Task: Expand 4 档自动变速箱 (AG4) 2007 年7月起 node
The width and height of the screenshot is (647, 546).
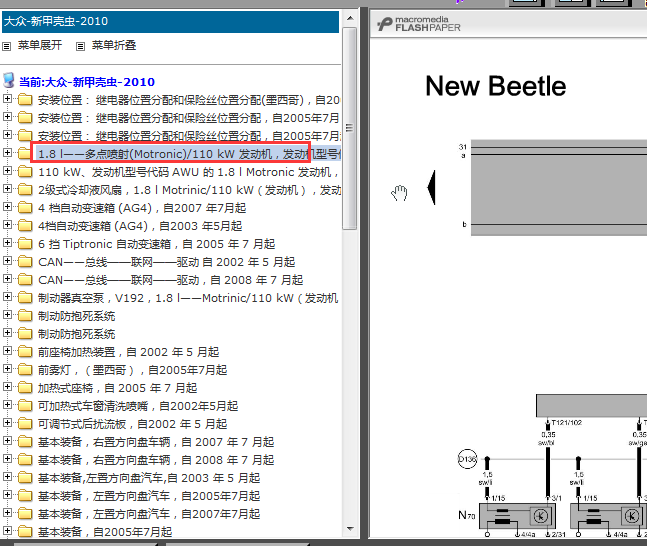Action: click(7, 206)
